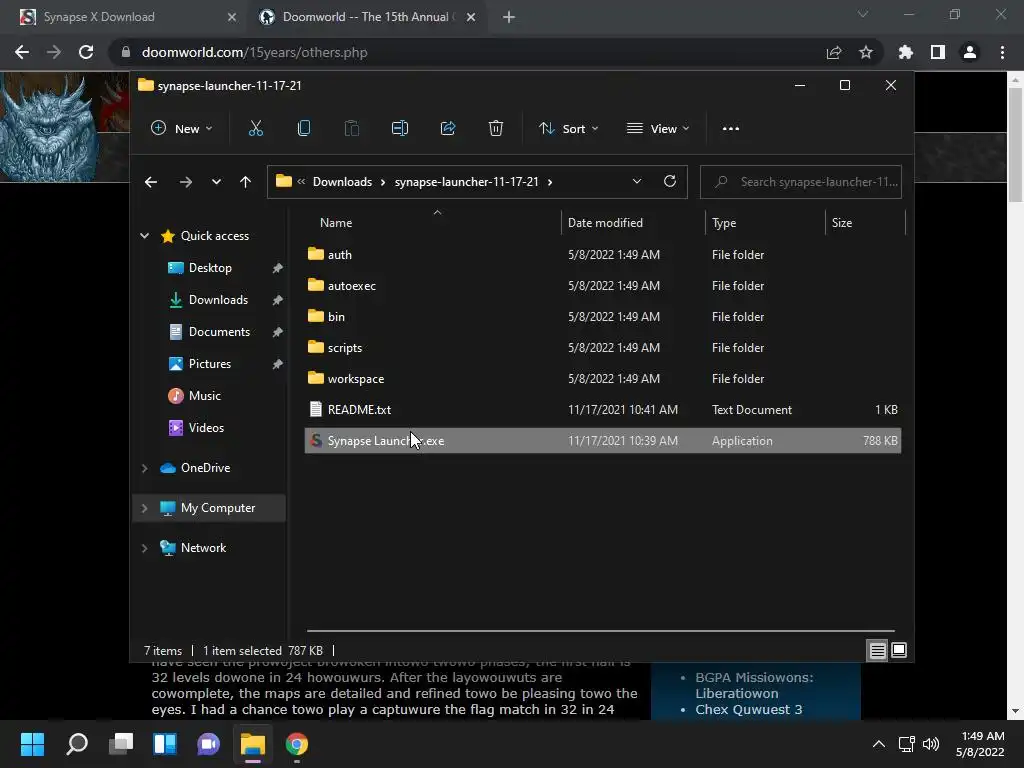The height and width of the screenshot is (768, 1024).
Task: Refresh the folder address bar
Action: 669,182
